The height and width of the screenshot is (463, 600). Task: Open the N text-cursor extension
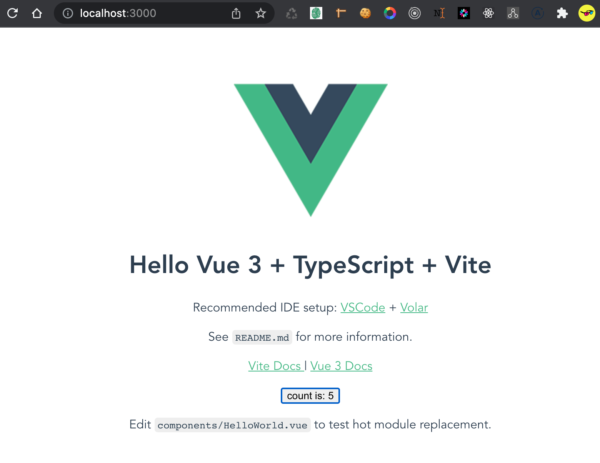[x=439, y=13]
